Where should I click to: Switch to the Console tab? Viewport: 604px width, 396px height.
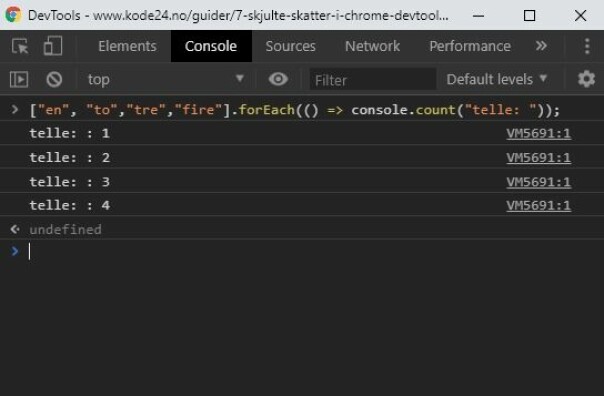pos(211,46)
